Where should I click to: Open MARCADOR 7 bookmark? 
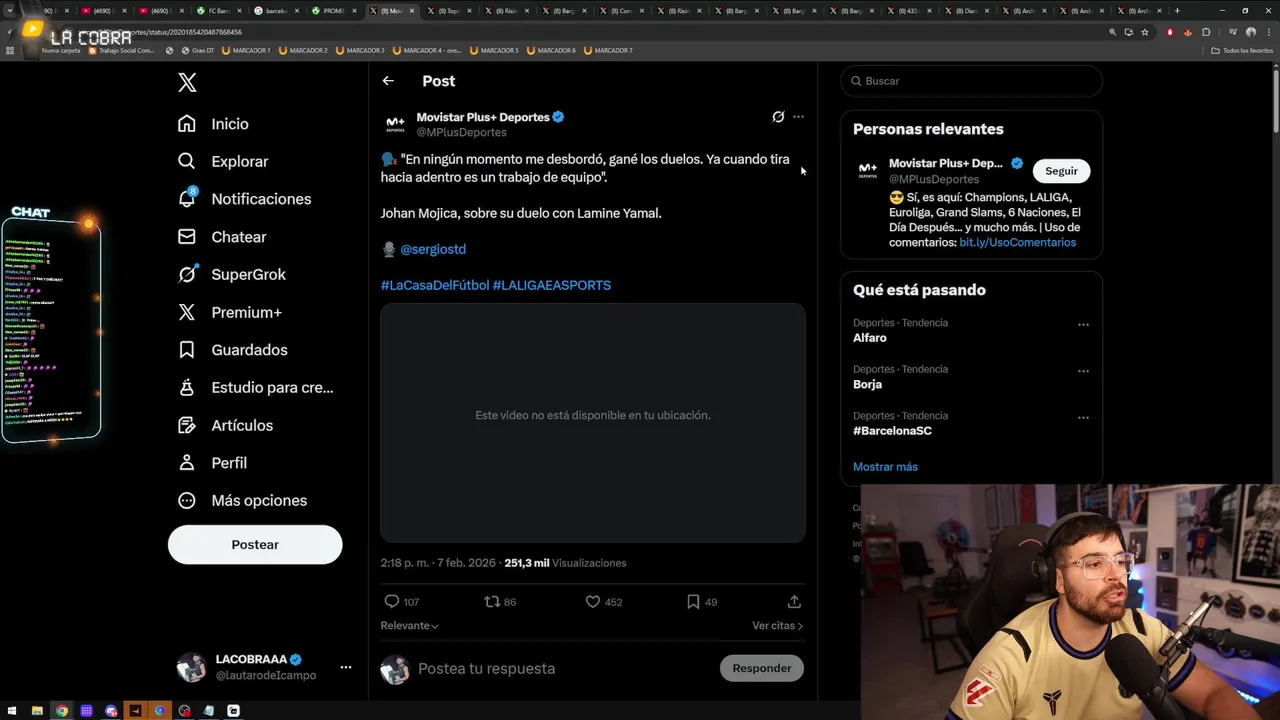[x=608, y=50]
